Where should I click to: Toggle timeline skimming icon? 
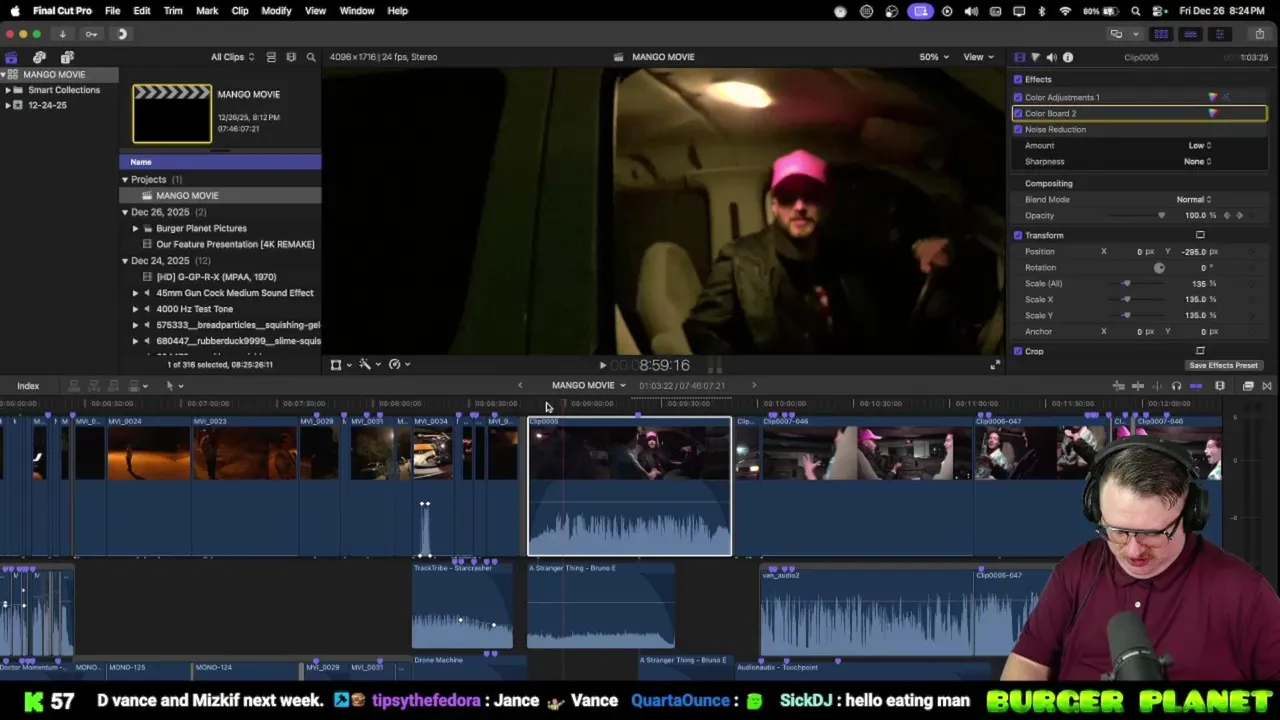[1137, 386]
